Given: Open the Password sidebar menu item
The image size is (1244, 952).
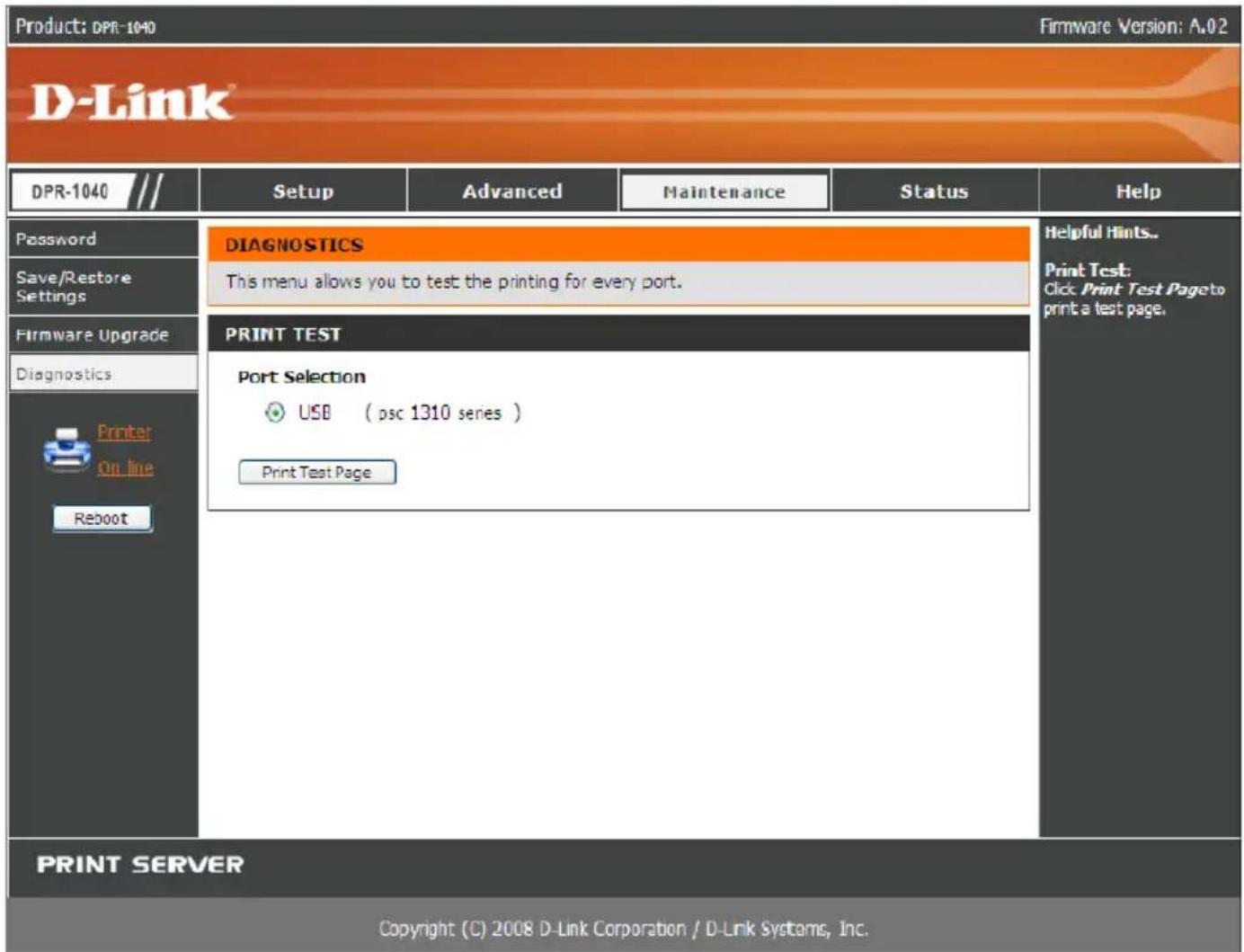Looking at the screenshot, I should (102, 239).
